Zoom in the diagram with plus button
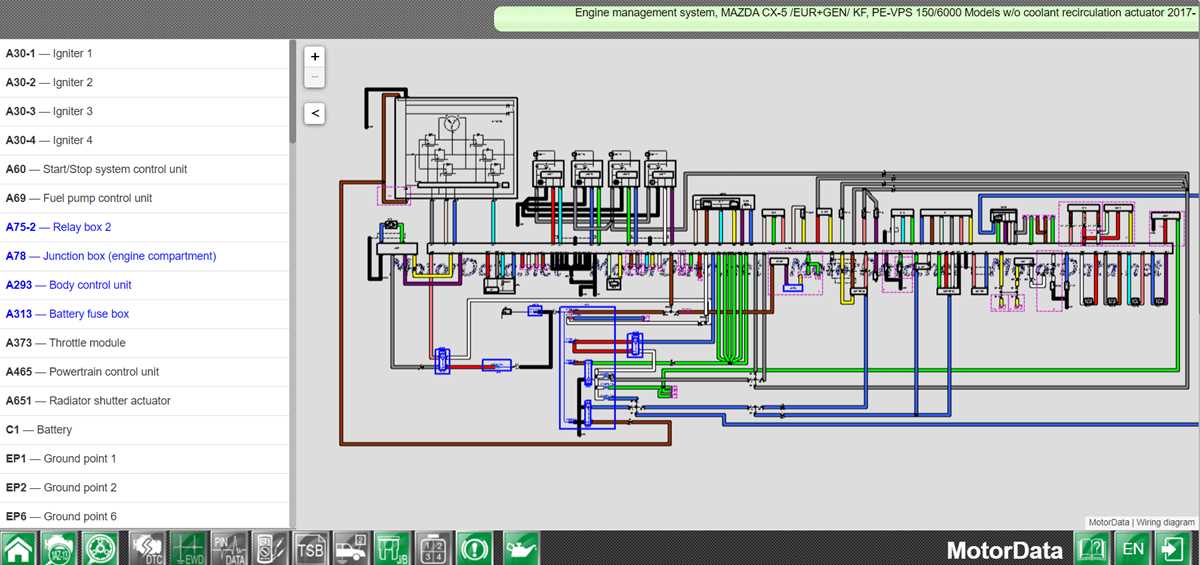The height and width of the screenshot is (565, 1200). (315, 57)
